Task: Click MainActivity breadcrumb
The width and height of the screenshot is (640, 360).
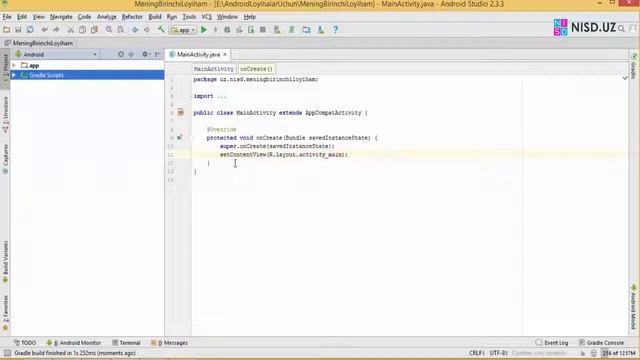Action: point(213,69)
